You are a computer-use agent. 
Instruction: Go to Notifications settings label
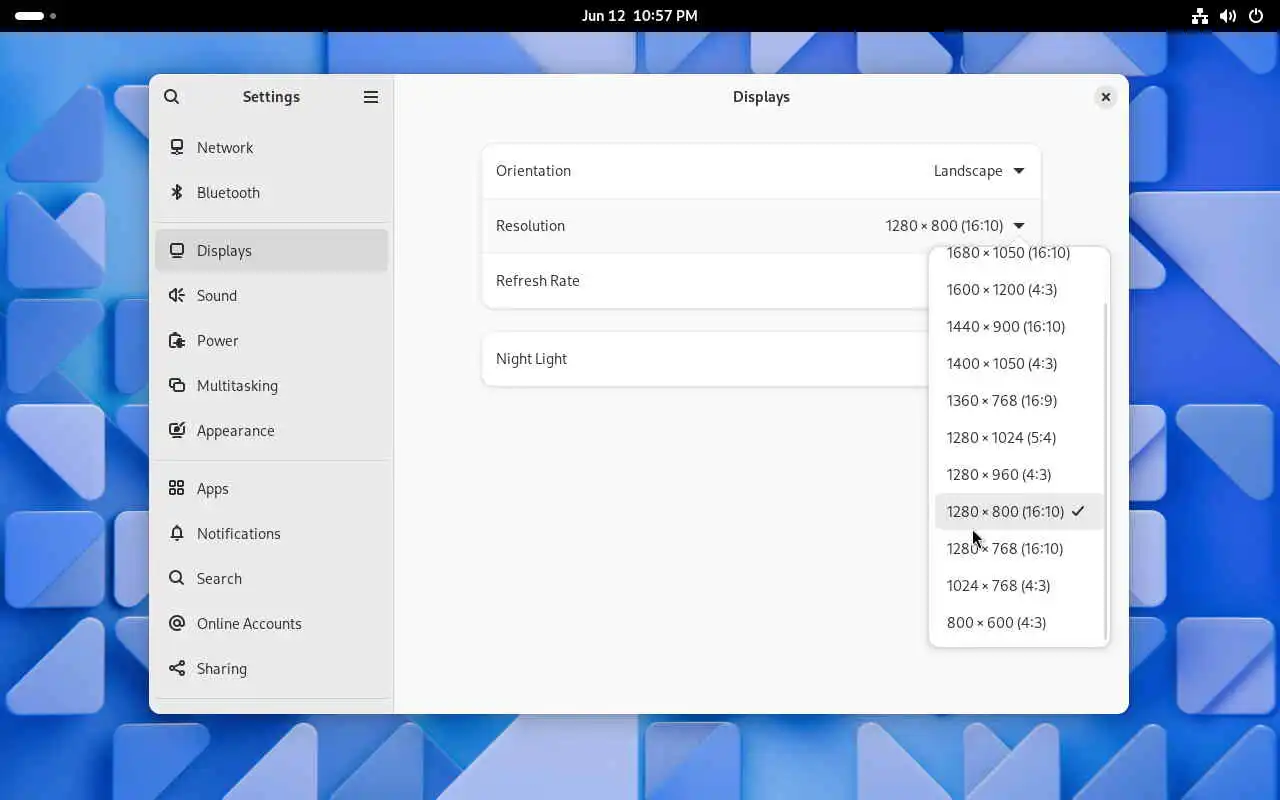(239, 533)
